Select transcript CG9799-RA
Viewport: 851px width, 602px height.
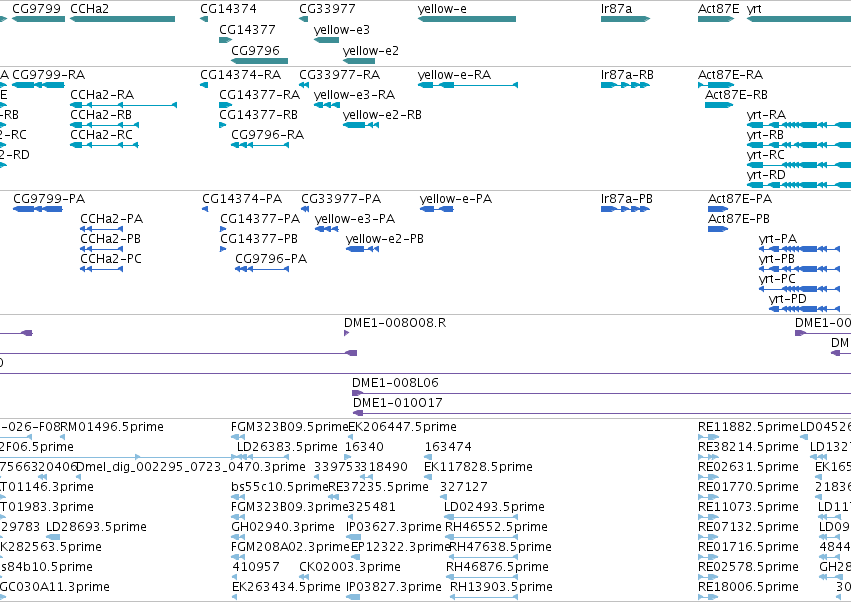(x=39, y=85)
